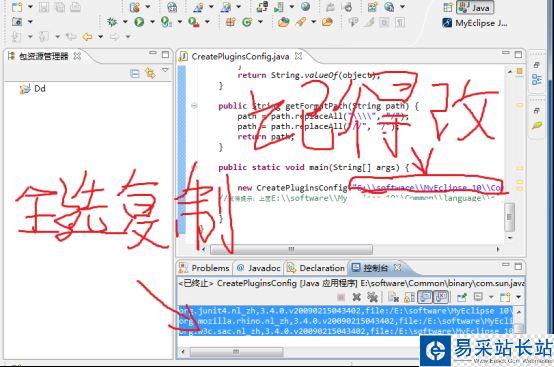Toggle Show Console on standard output change
This screenshot has width=554, height=367.
pyautogui.click(x=425, y=297)
